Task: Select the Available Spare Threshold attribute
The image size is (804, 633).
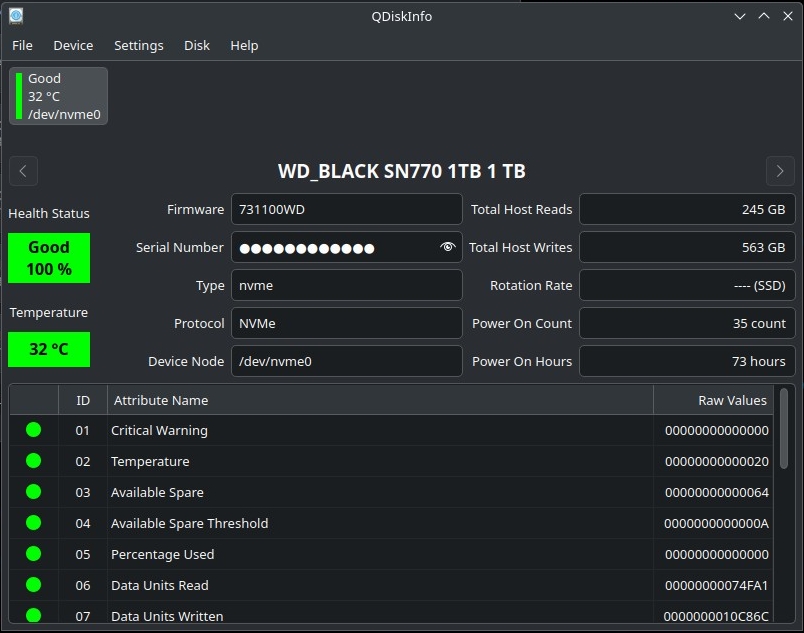Action: (x=190, y=523)
